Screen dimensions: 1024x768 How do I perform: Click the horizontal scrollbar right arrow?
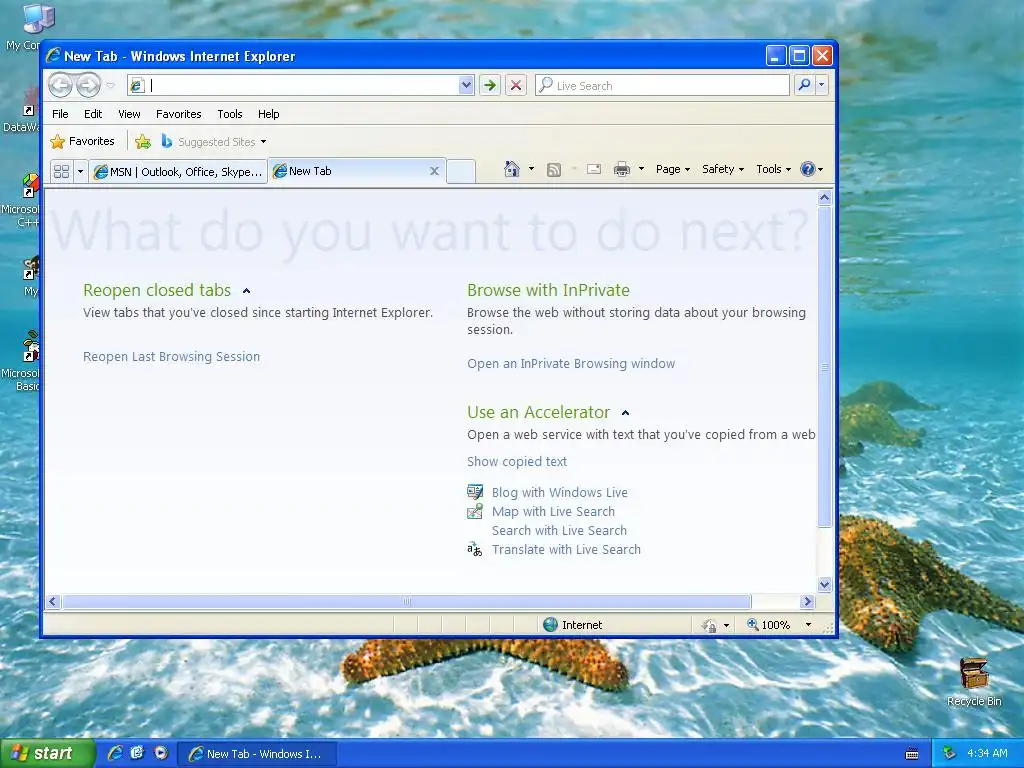point(807,601)
